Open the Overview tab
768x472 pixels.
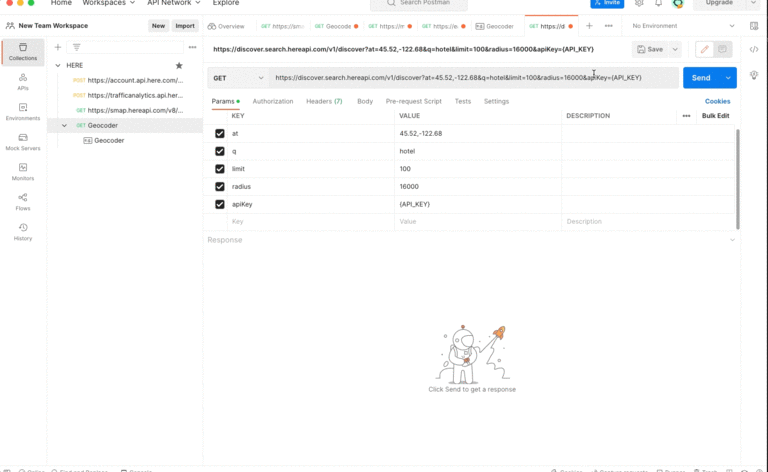coord(226,26)
